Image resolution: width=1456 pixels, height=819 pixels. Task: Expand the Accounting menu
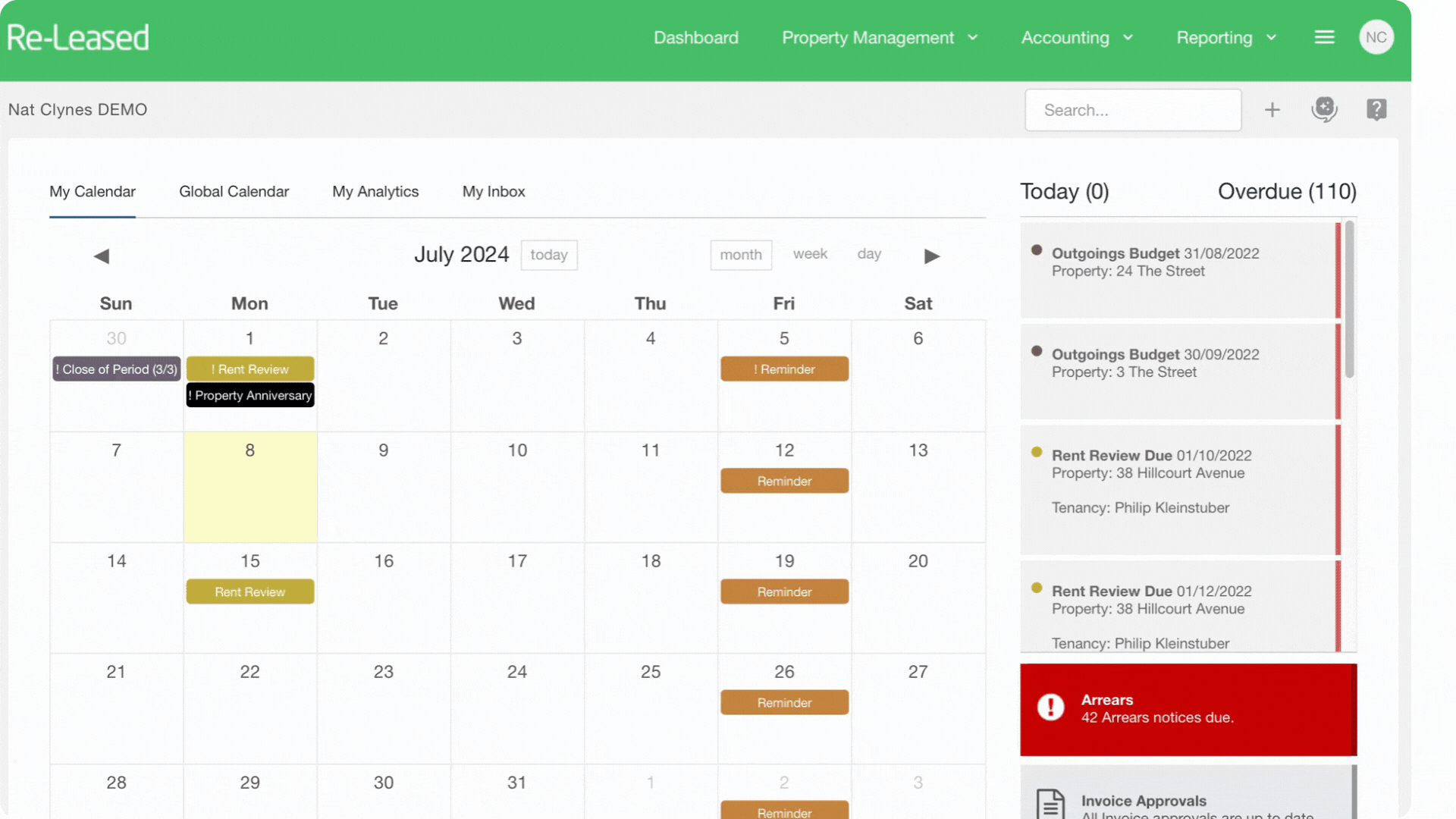pyautogui.click(x=1076, y=38)
